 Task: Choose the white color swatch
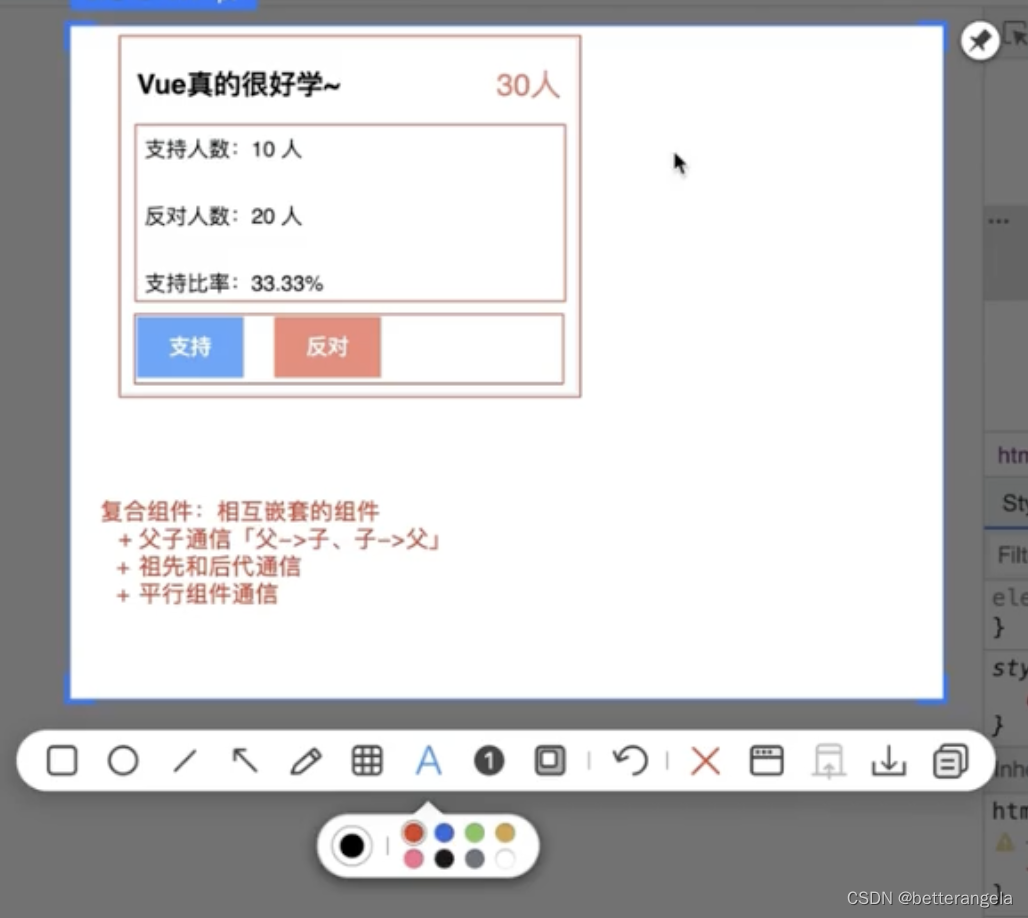tap(505, 858)
